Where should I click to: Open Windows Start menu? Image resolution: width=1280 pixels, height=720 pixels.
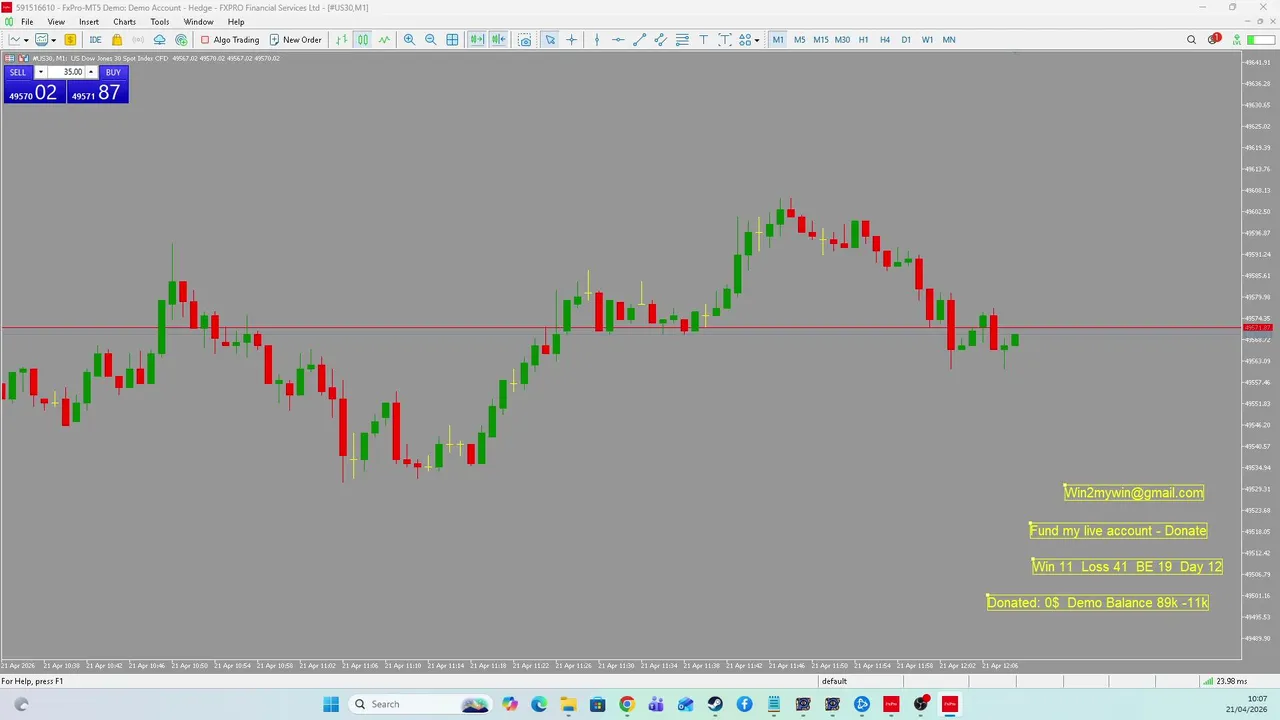(331, 704)
